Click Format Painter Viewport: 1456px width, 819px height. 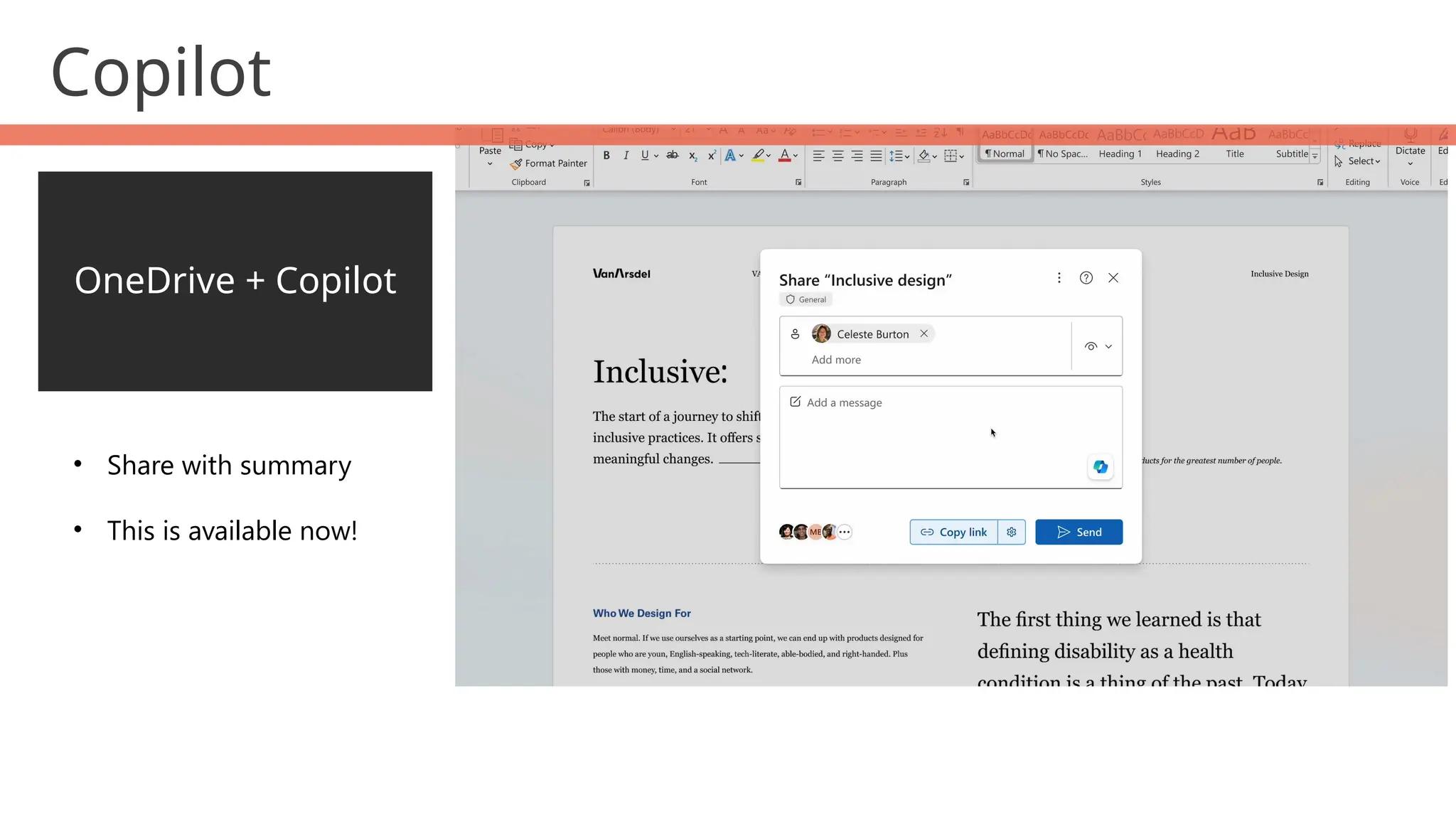pyautogui.click(x=548, y=164)
